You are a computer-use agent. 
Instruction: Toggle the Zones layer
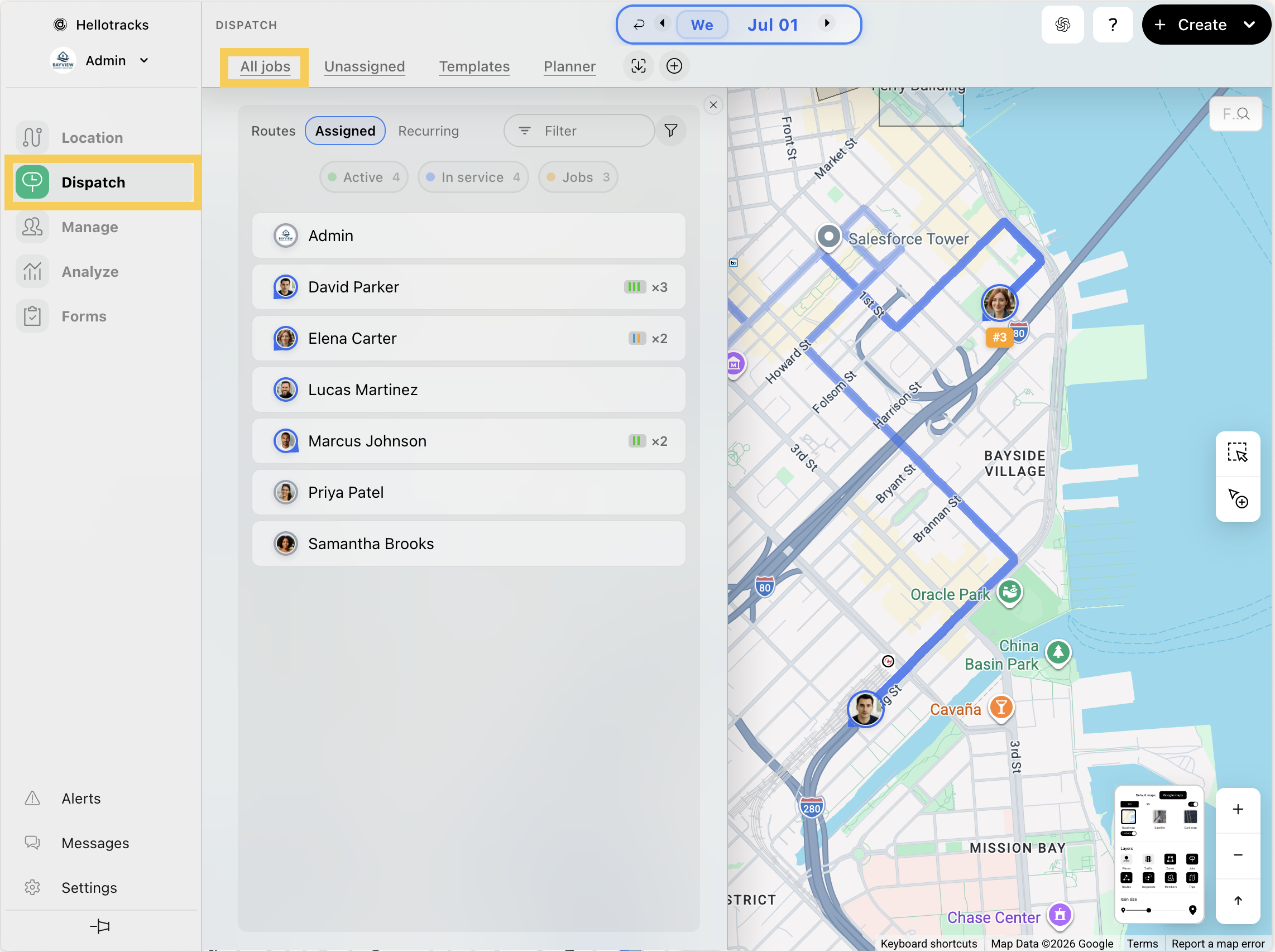(1170, 859)
